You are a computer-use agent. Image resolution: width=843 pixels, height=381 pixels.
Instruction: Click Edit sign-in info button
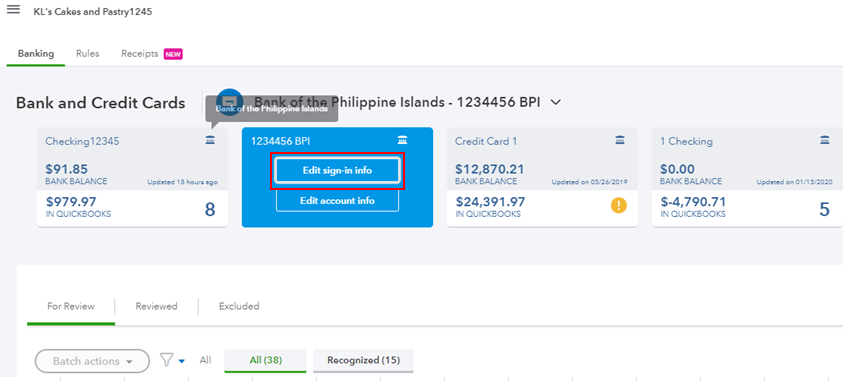tap(338, 171)
